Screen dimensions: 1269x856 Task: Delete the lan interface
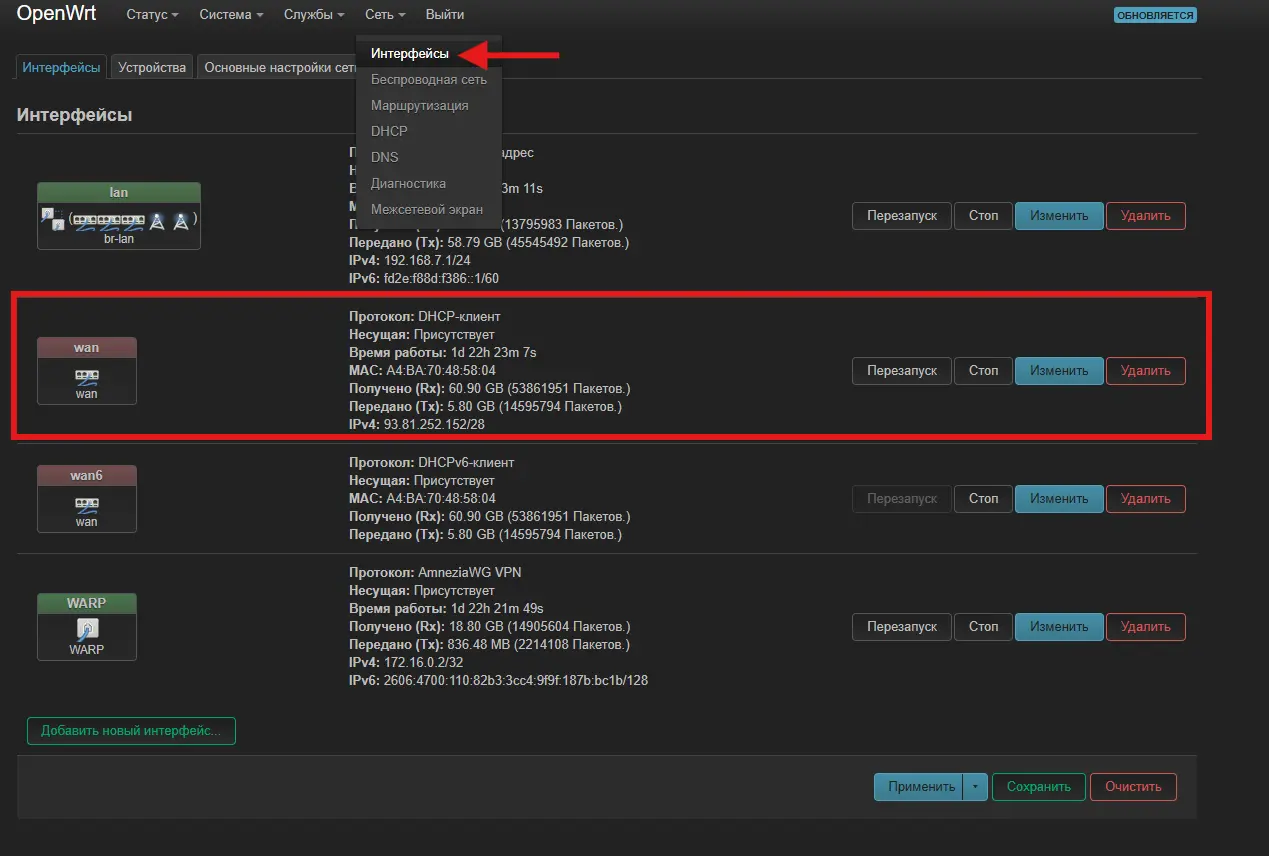1146,216
